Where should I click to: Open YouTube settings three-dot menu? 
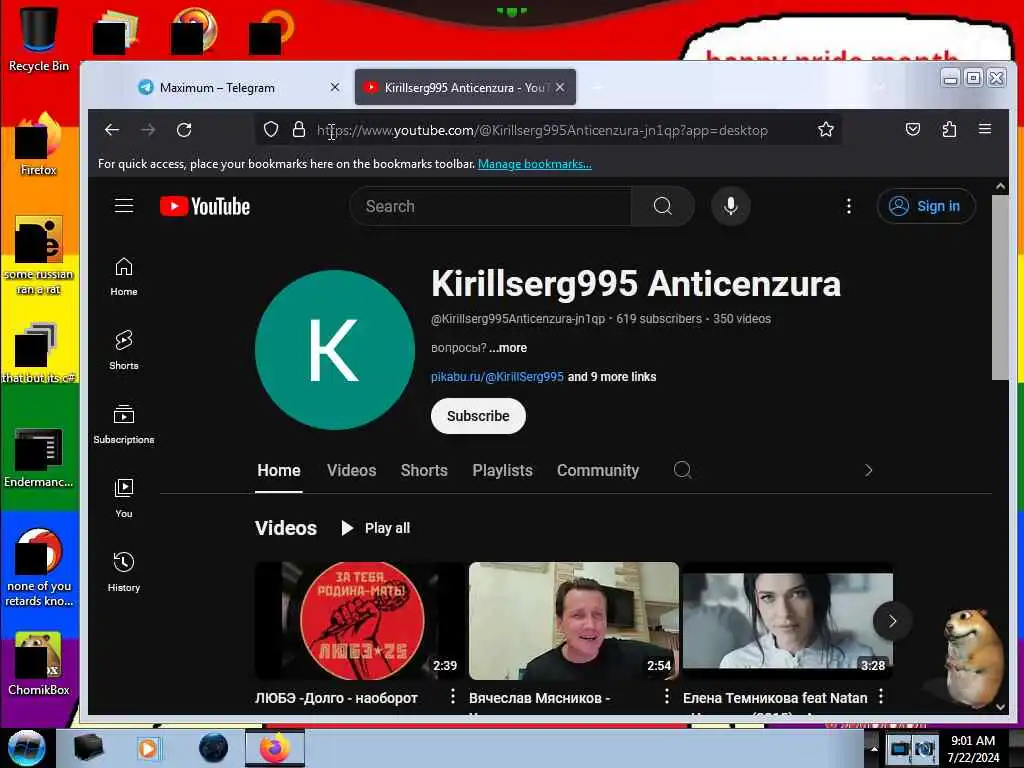(848, 206)
